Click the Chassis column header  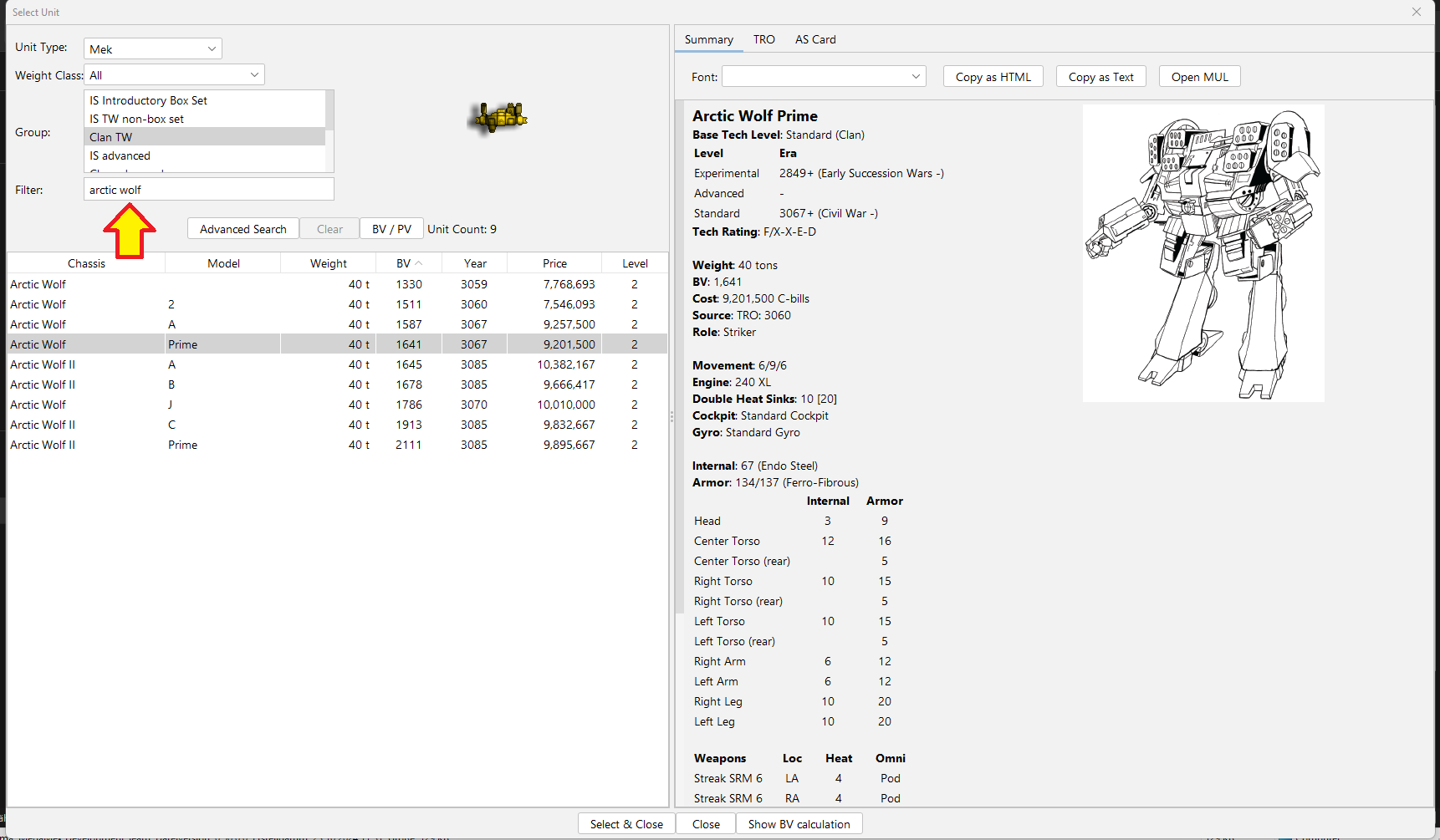point(86,263)
